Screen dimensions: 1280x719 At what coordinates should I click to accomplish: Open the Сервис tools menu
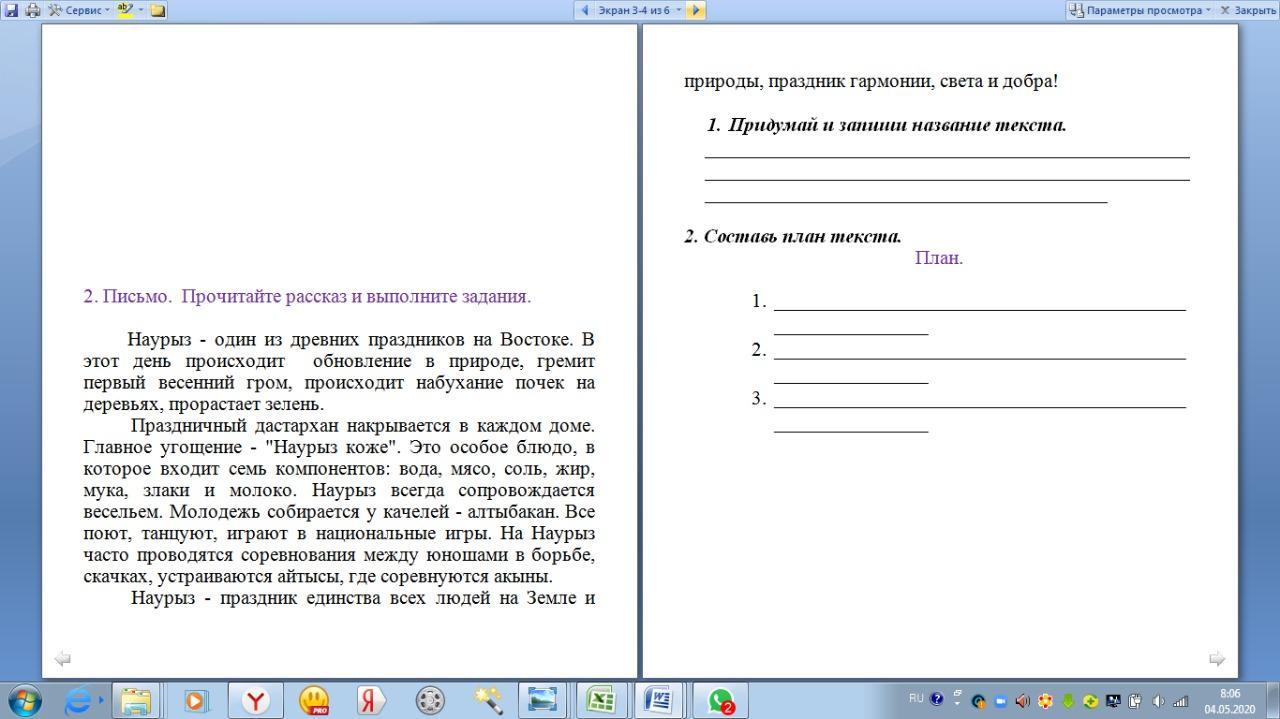[79, 10]
